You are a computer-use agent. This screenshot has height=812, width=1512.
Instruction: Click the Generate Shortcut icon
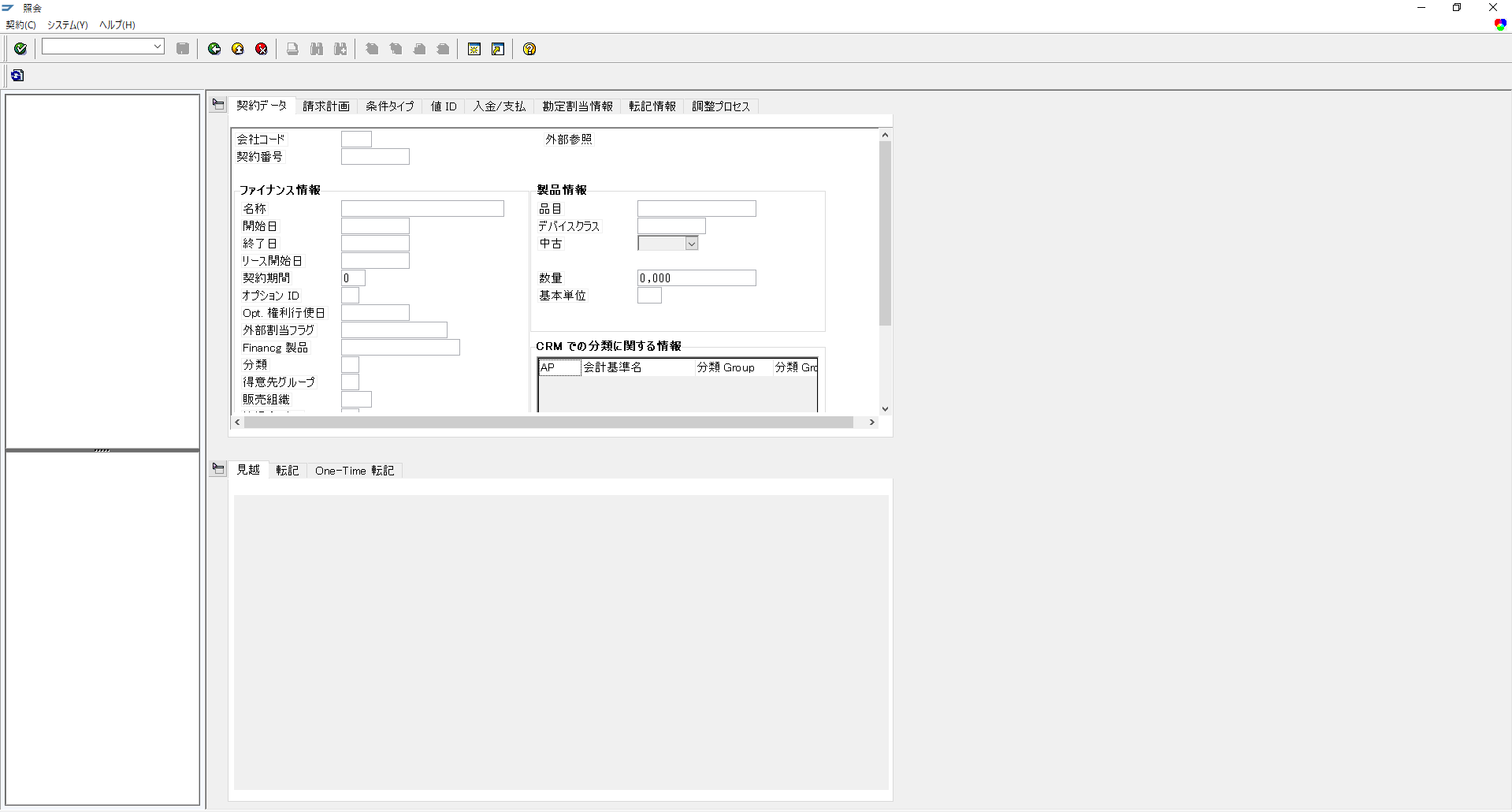coord(498,49)
